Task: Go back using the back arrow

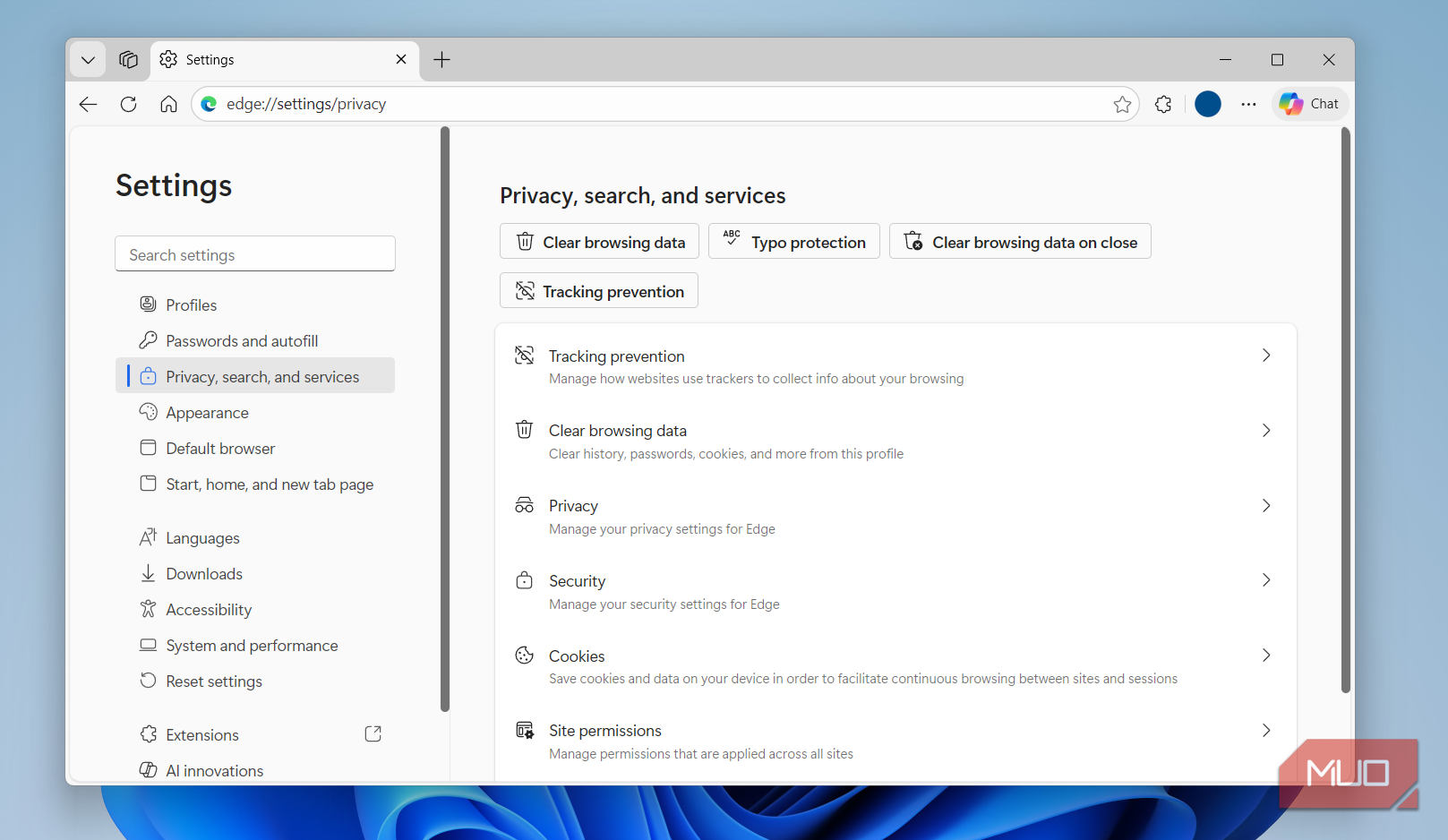Action: coord(88,105)
